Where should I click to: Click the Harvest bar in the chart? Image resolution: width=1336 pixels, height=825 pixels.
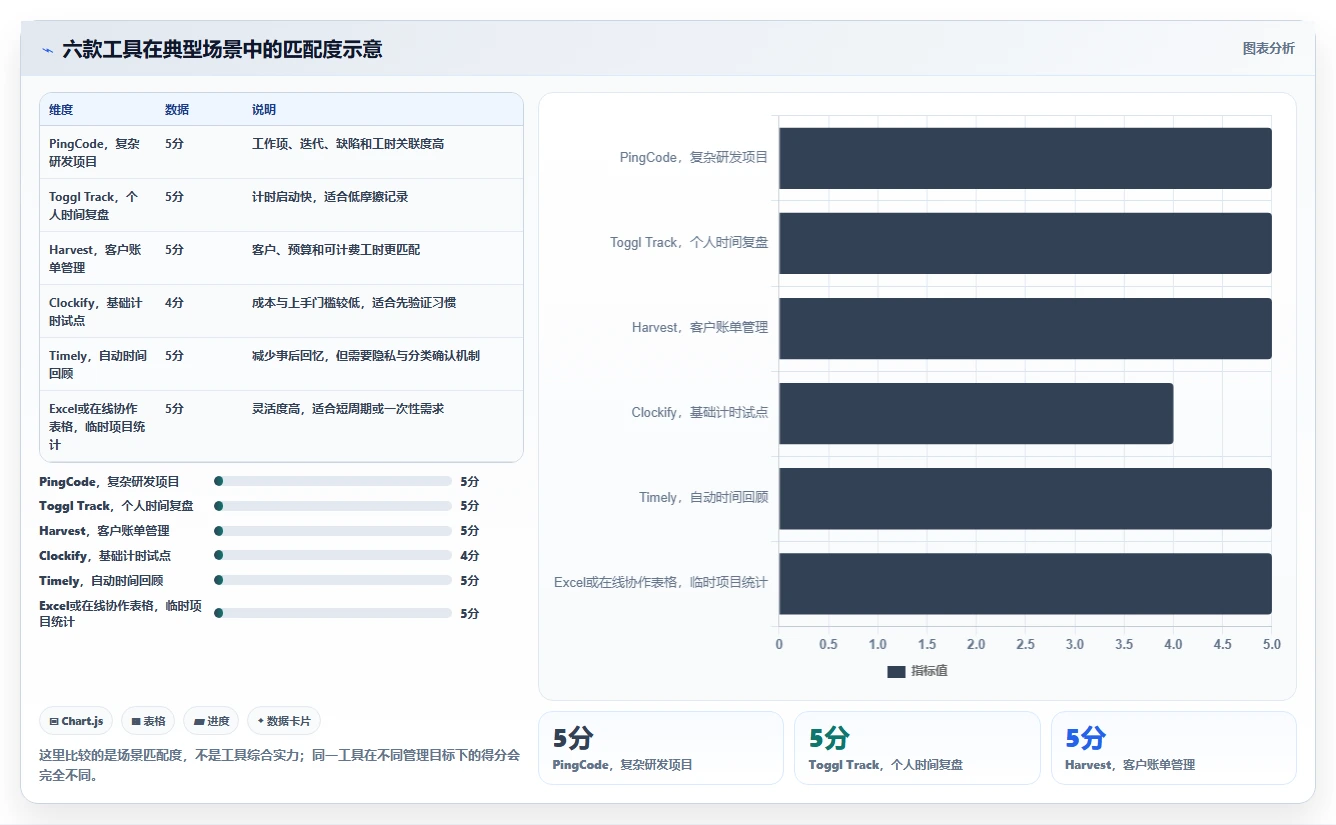[1025, 328]
